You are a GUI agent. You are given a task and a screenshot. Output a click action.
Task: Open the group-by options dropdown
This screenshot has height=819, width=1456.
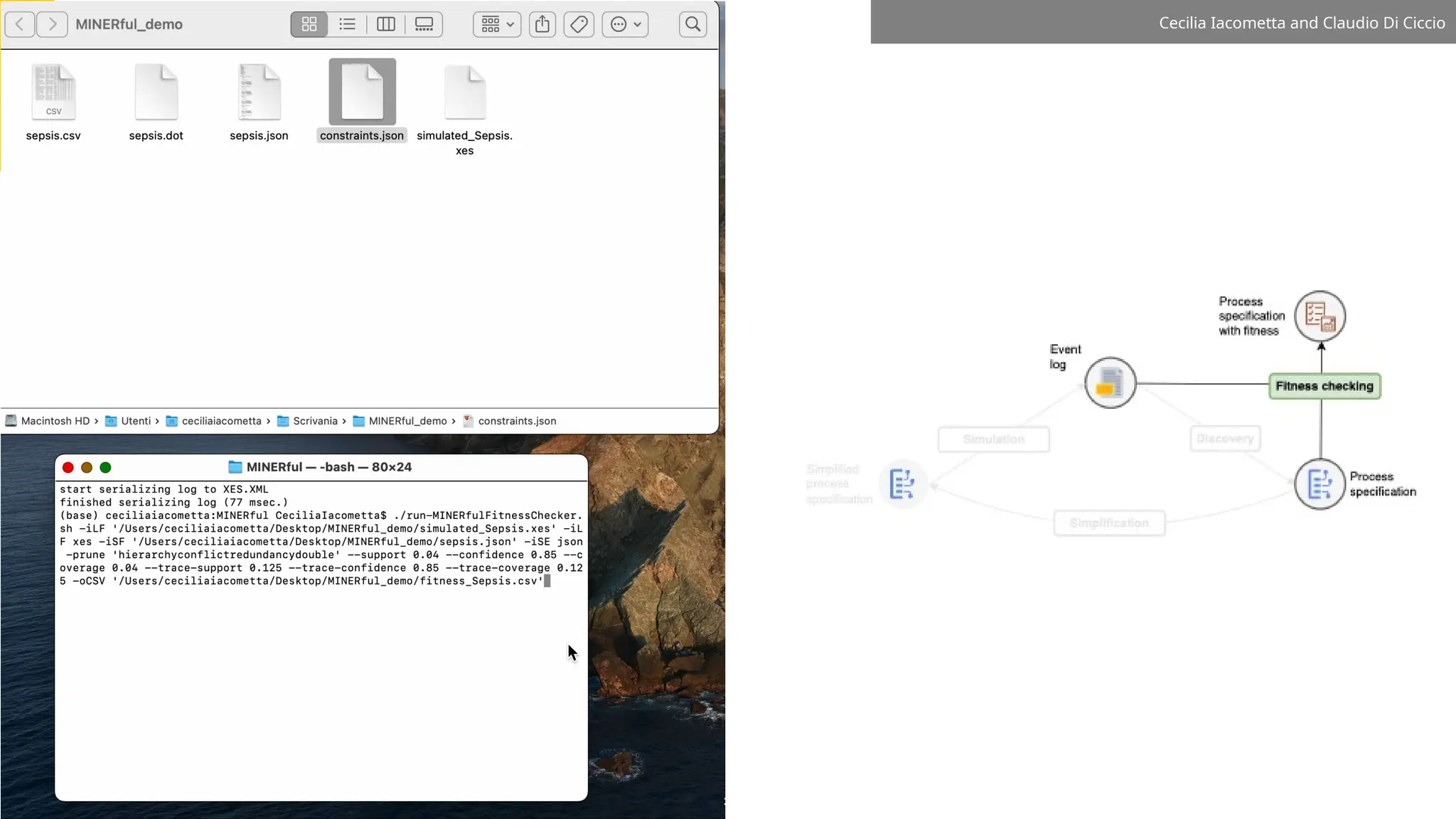[x=497, y=24]
